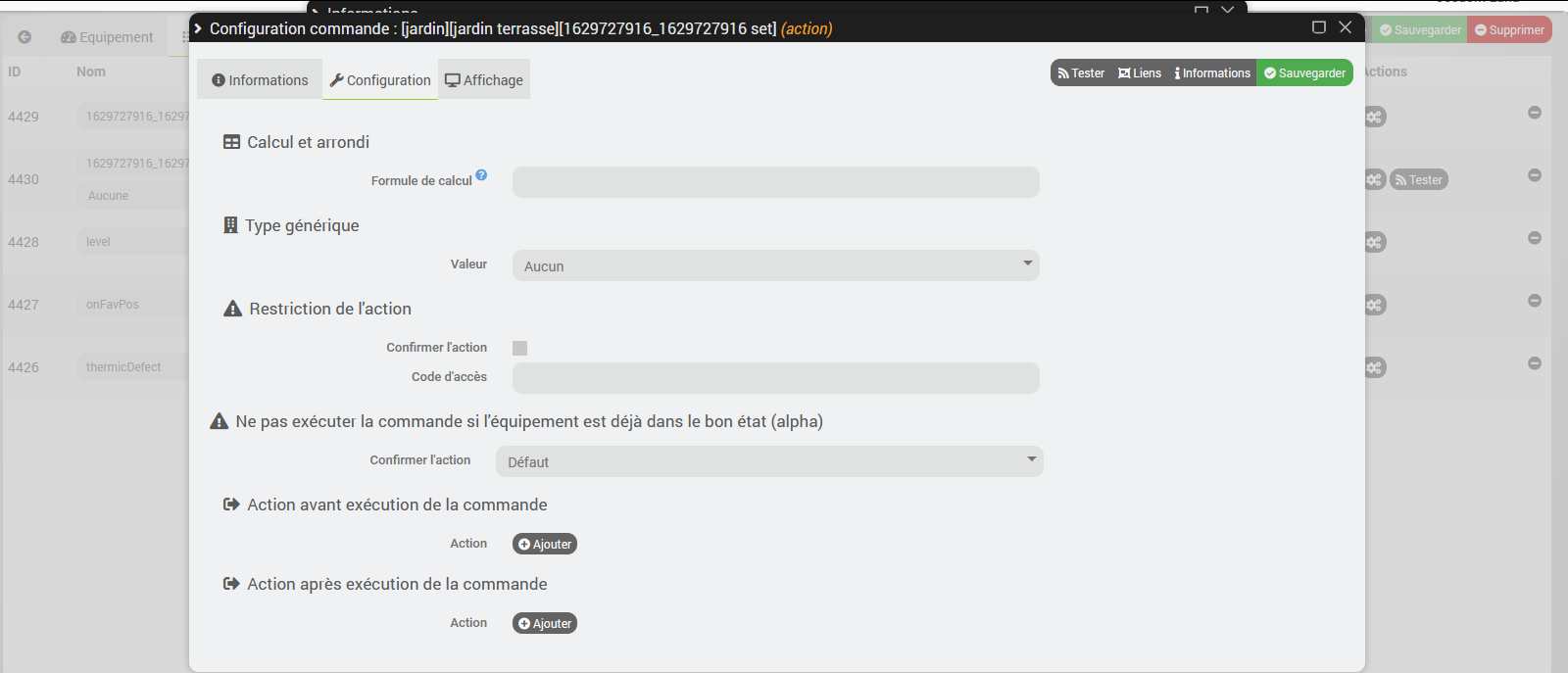
Task: Open Liens from the dialog toolbar
Action: [x=1140, y=73]
